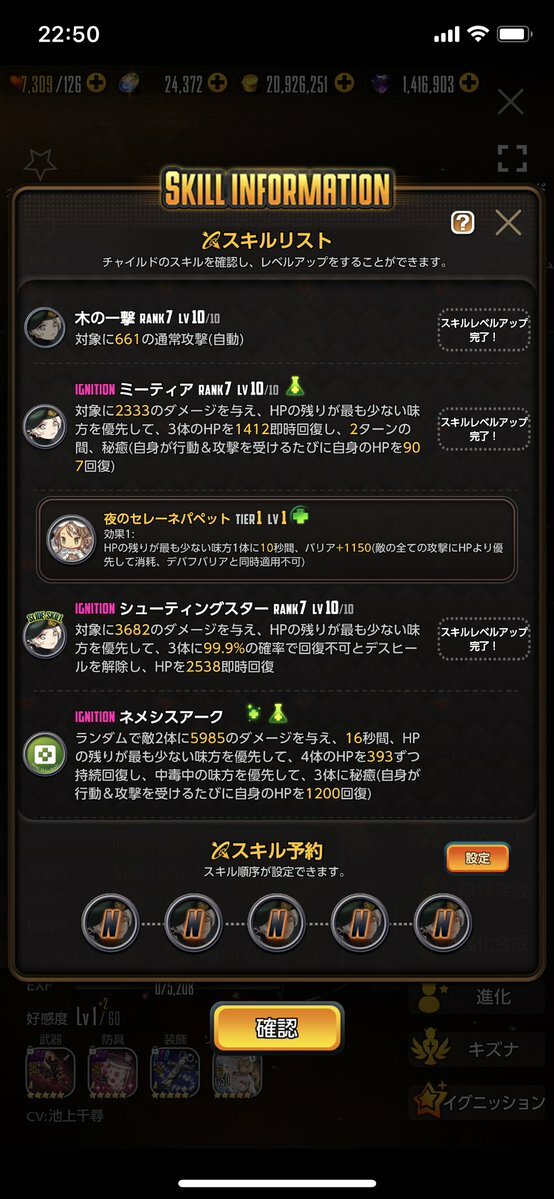The height and width of the screenshot is (1199, 554).
Task: Select the second skill reservation slot
Action: (193, 922)
